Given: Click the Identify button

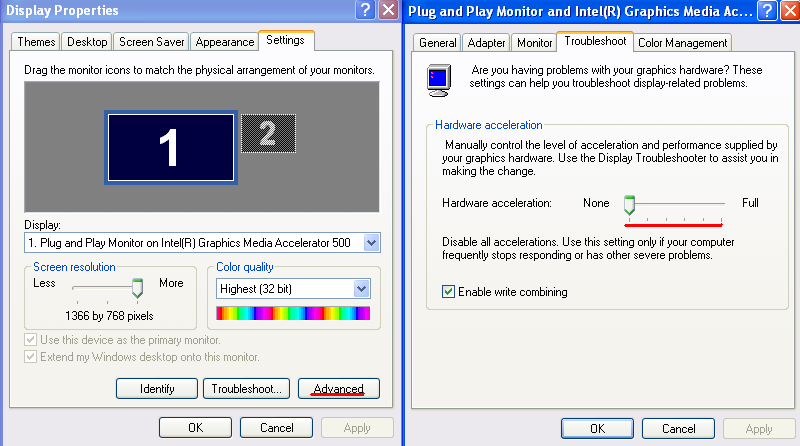Looking at the screenshot, I should pos(157,389).
